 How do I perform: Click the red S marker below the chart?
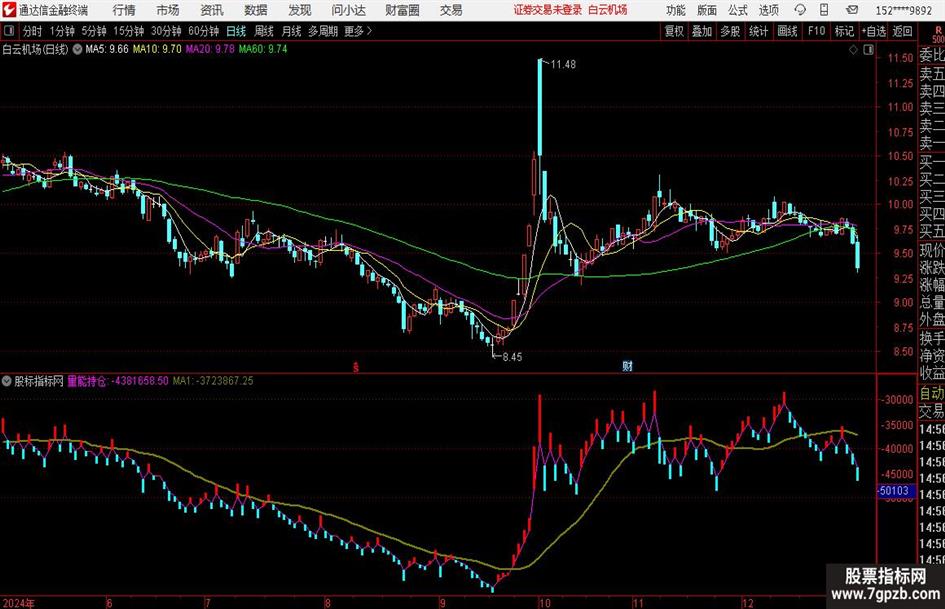coord(355,366)
